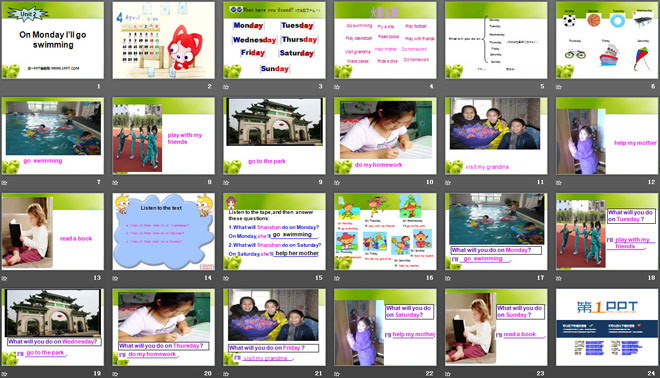Select slide 22 What will you do on Saturday
Screen dimensions: 660x378
(385, 327)
